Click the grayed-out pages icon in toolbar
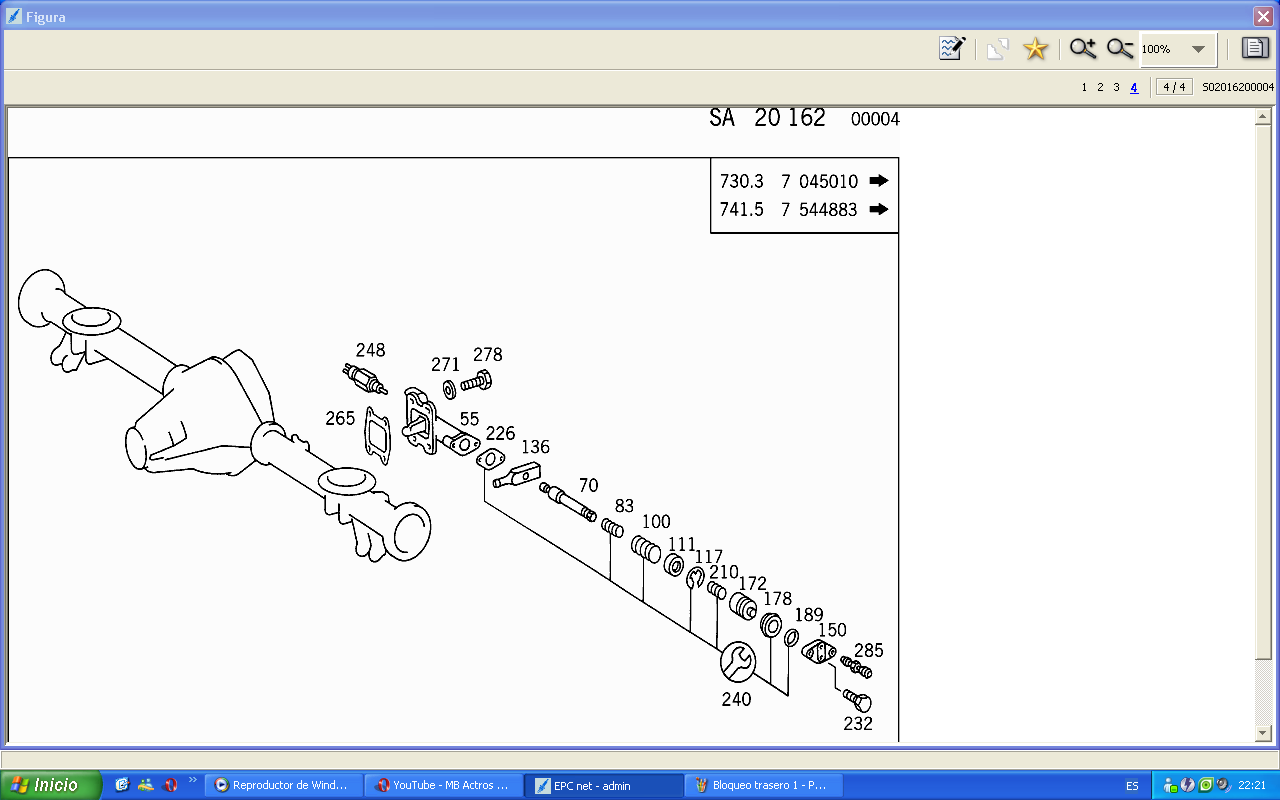Image resolution: width=1280 pixels, height=800 pixels. pos(997,48)
